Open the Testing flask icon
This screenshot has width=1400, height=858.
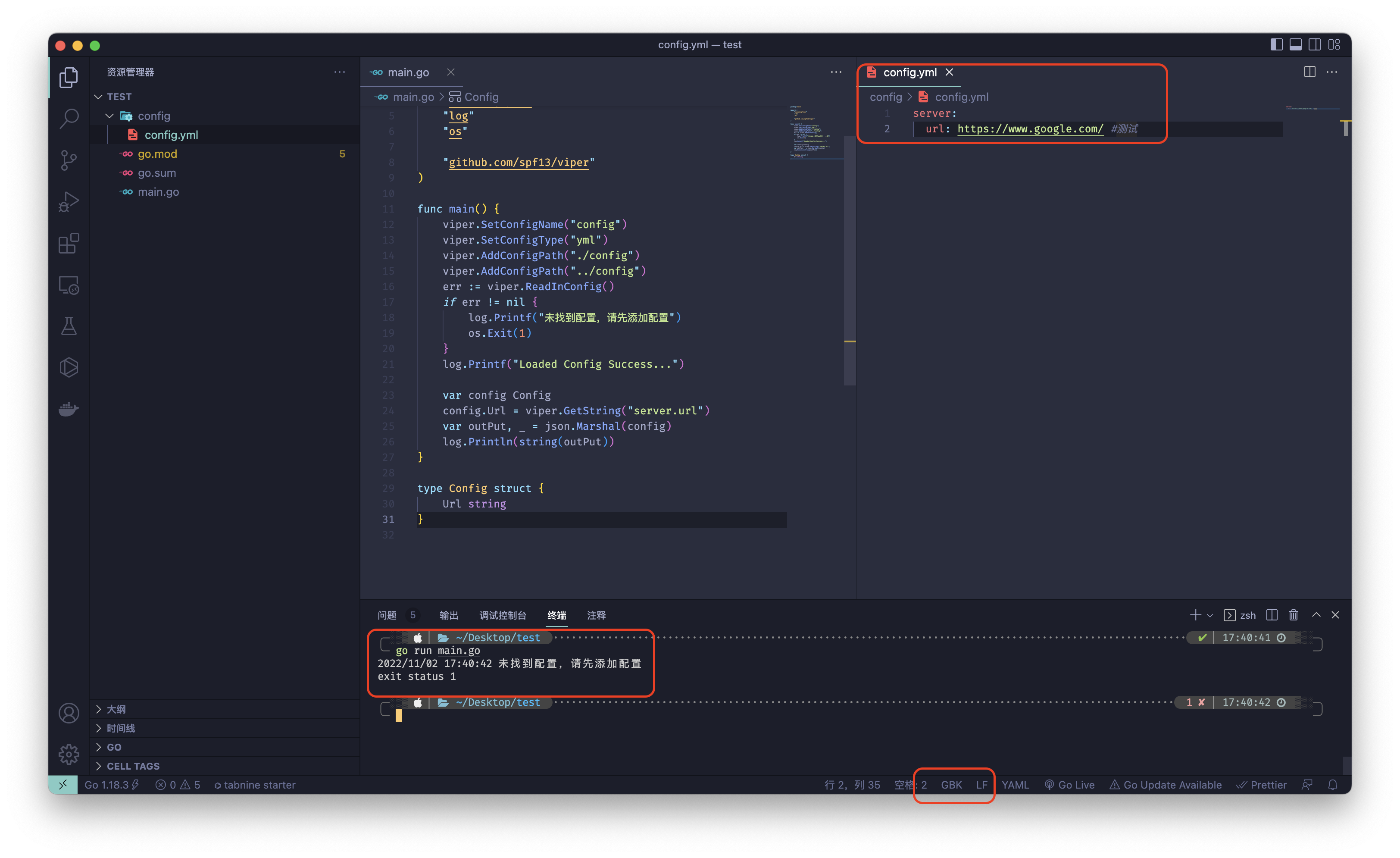69,326
